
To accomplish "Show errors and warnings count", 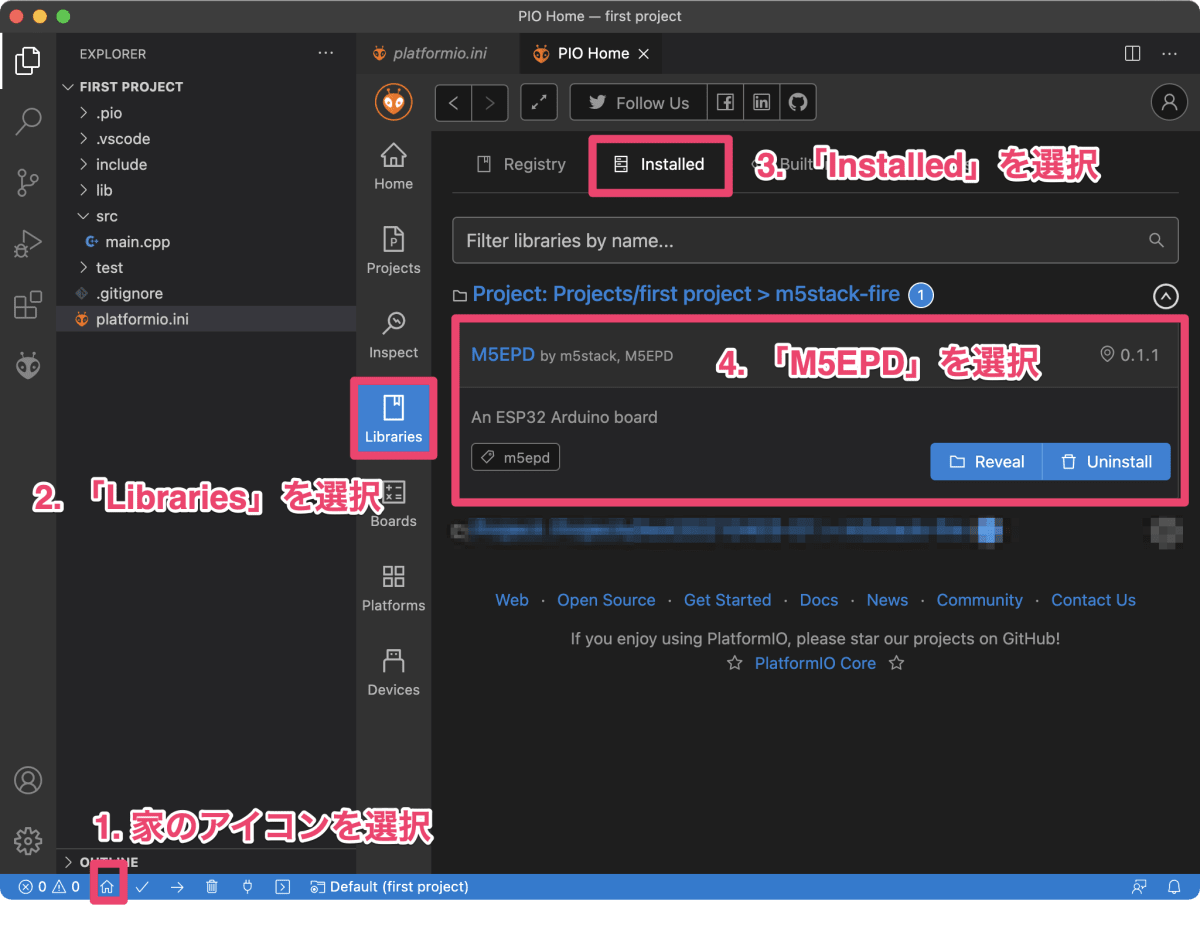I will (49, 887).
